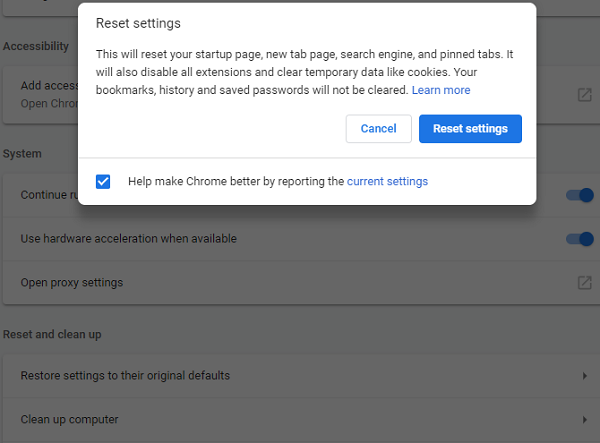Image resolution: width=600 pixels, height=443 pixels.
Task: Click the System section heading
Action: tap(22, 154)
